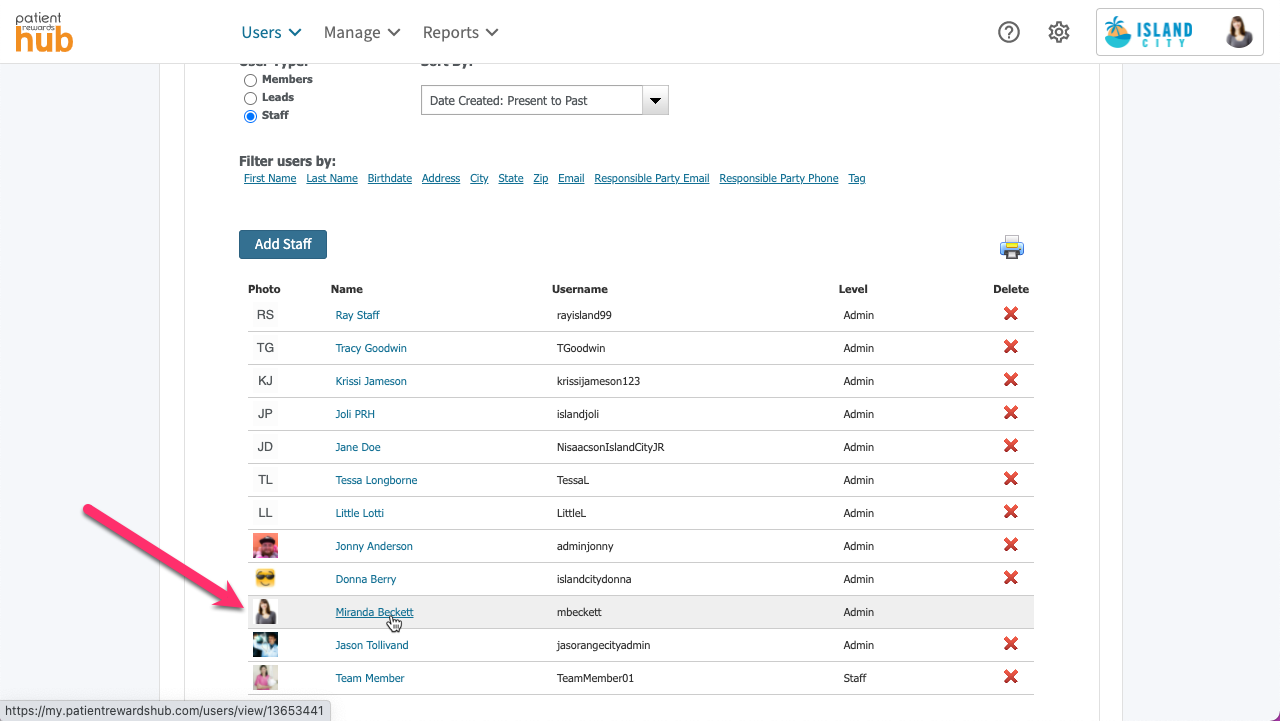Filter users by First Name
1280x721 pixels.
click(270, 178)
